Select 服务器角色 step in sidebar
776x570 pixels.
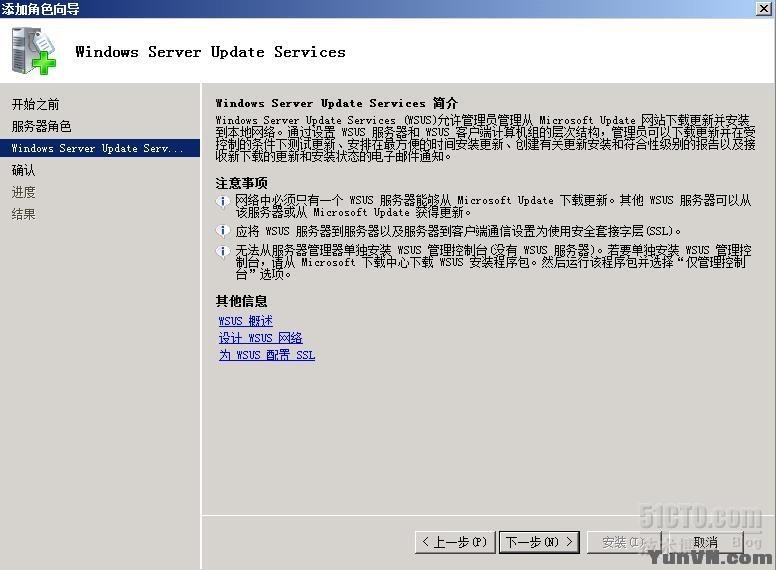click(x=42, y=126)
